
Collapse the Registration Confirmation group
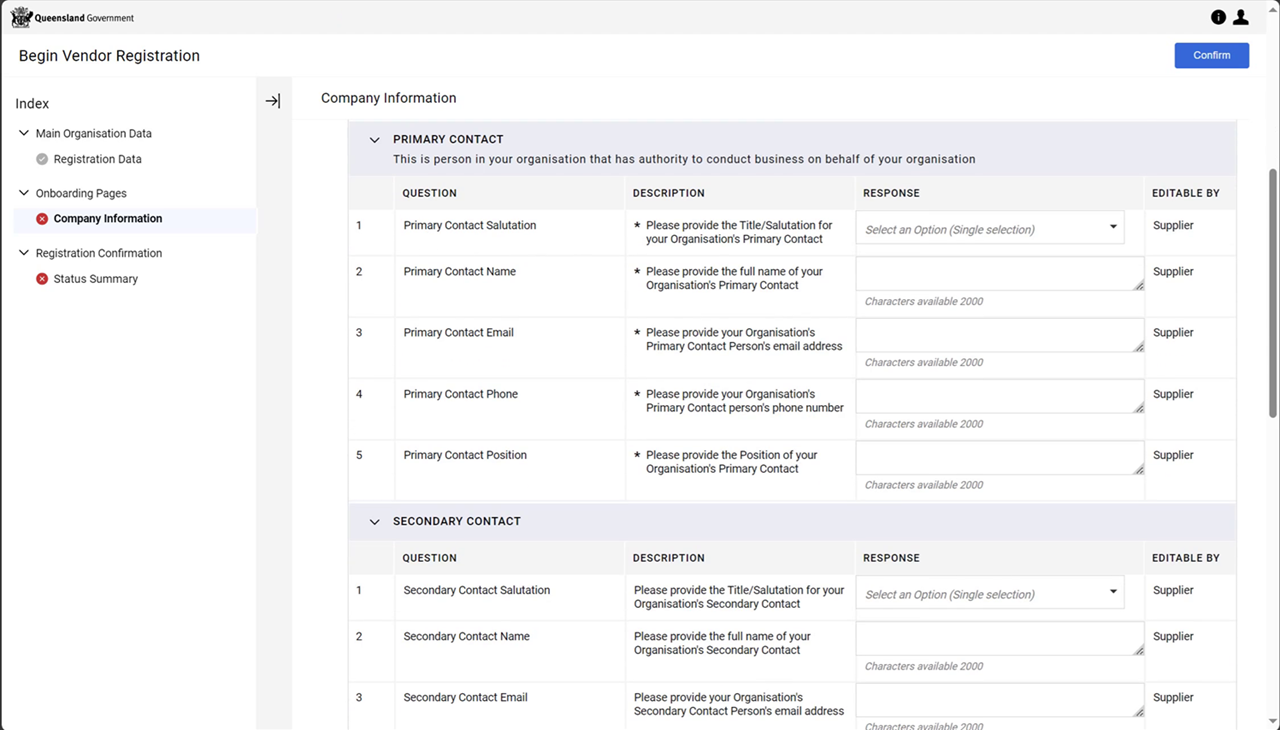23,253
